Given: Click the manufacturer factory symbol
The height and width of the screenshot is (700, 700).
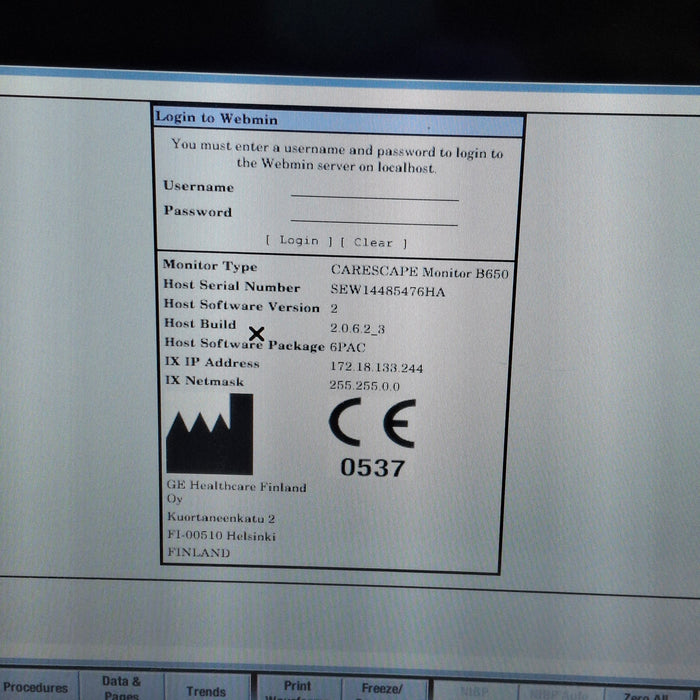Looking at the screenshot, I should click(x=210, y=434).
